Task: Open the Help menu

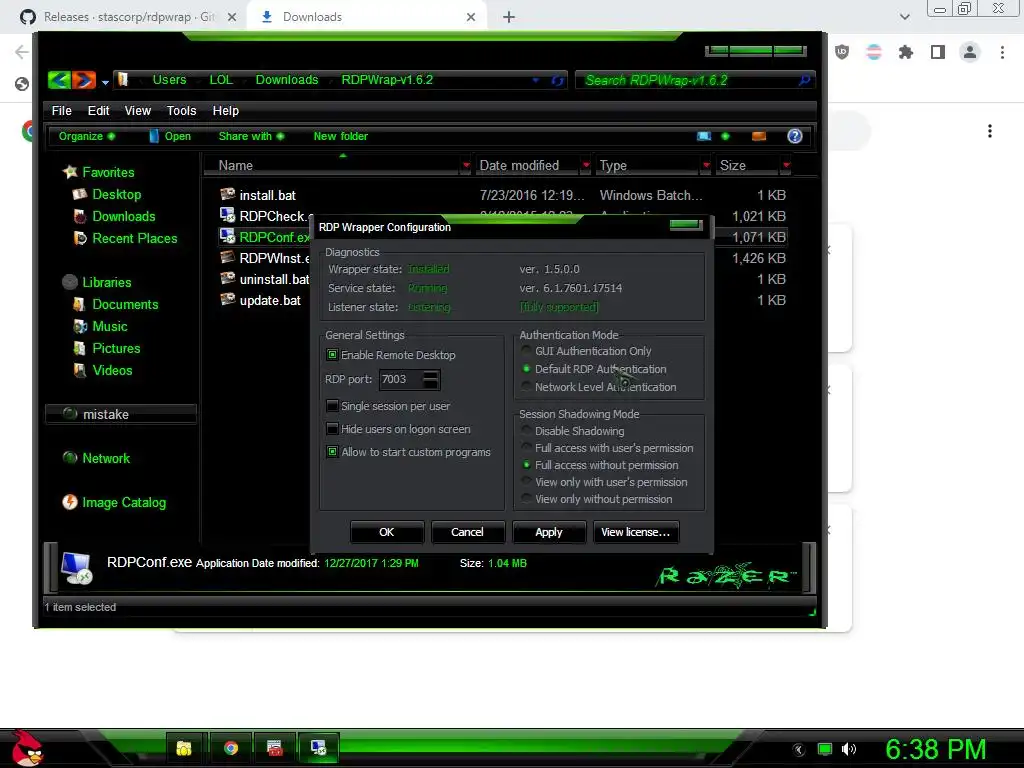Action: pyautogui.click(x=225, y=110)
